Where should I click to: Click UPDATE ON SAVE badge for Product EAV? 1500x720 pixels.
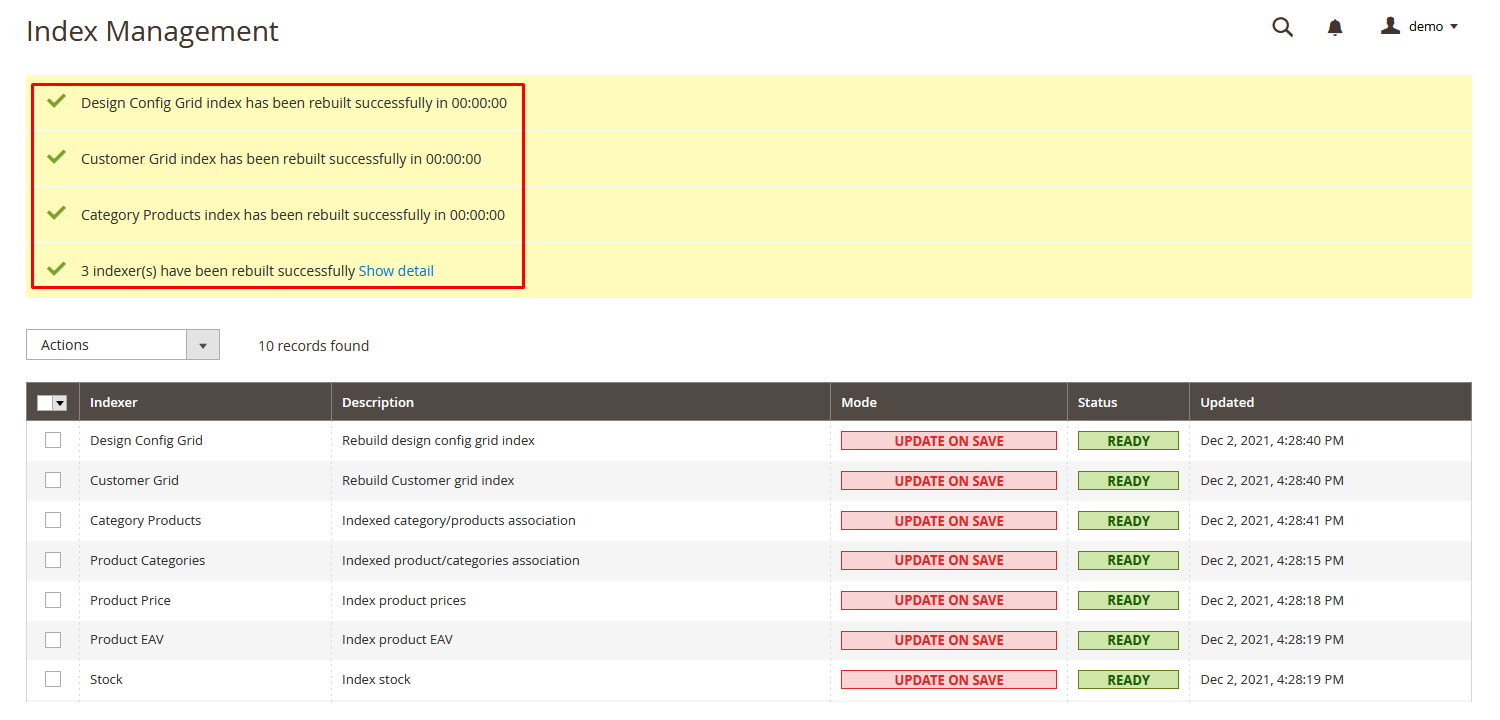[948, 640]
